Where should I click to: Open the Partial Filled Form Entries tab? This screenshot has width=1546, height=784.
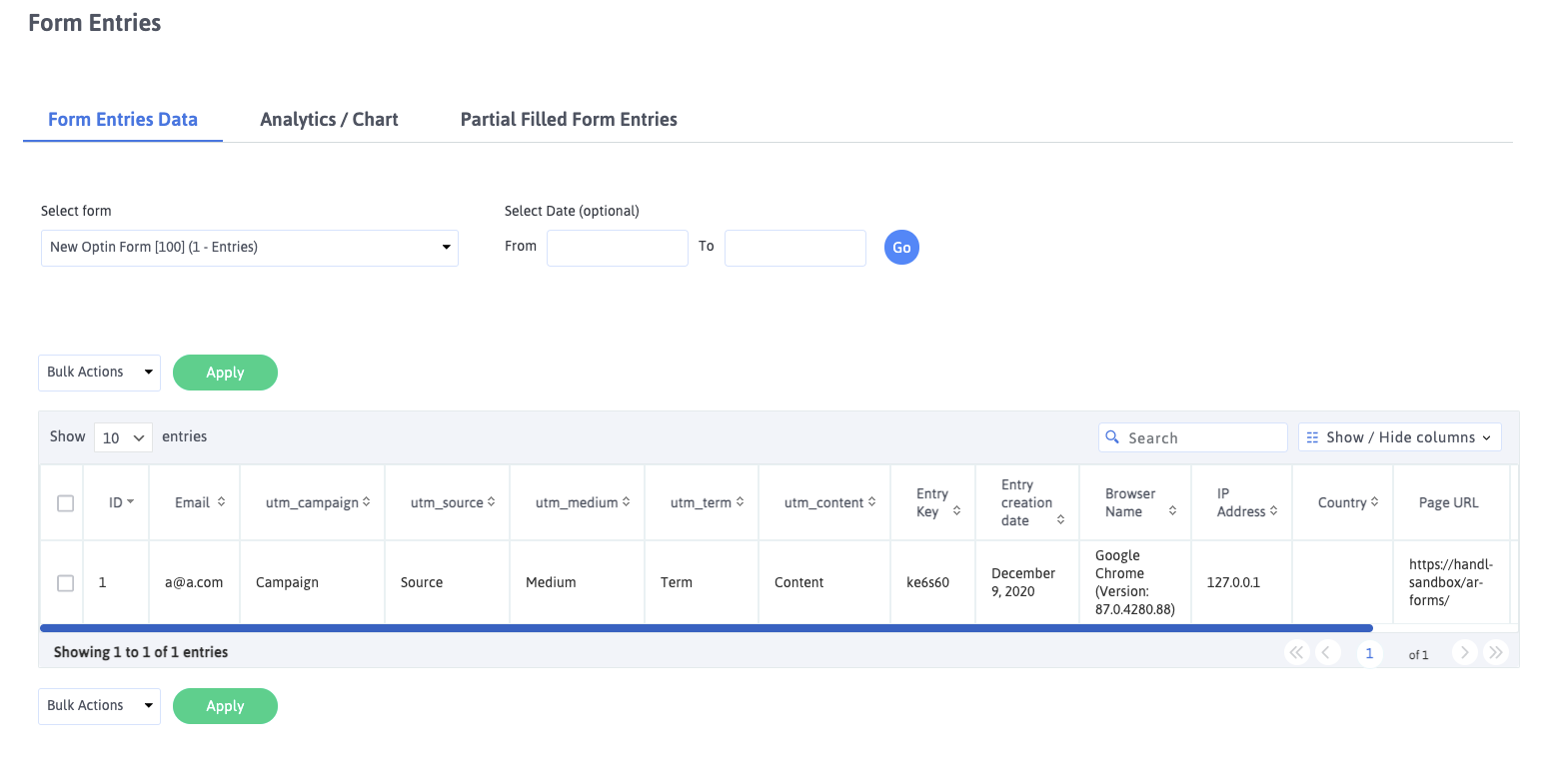(569, 120)
